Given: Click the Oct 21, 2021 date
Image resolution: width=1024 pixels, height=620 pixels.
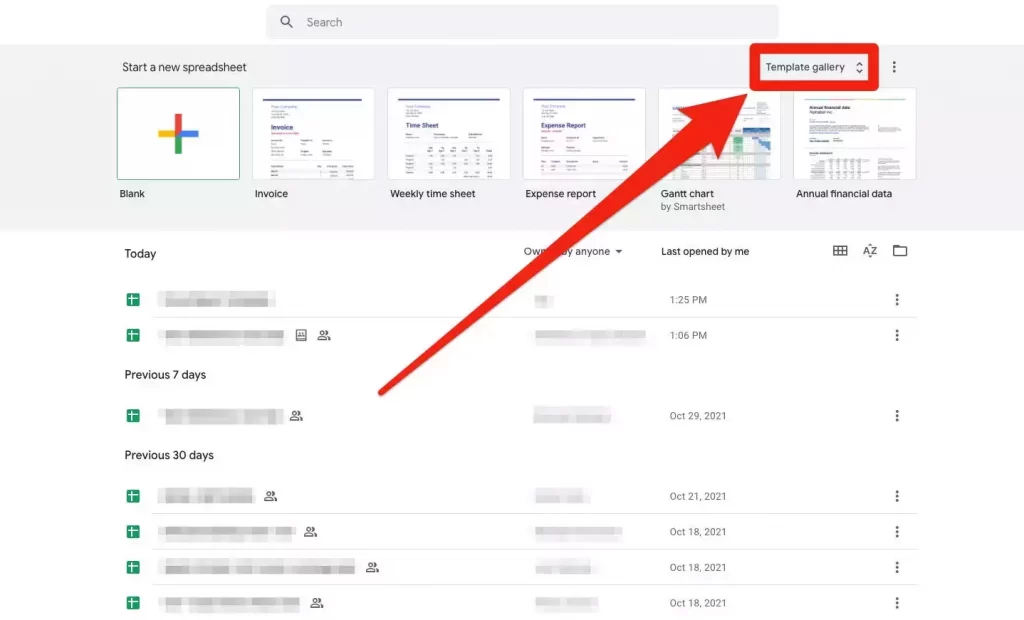Looking at the screenshot, I should 697,497.
